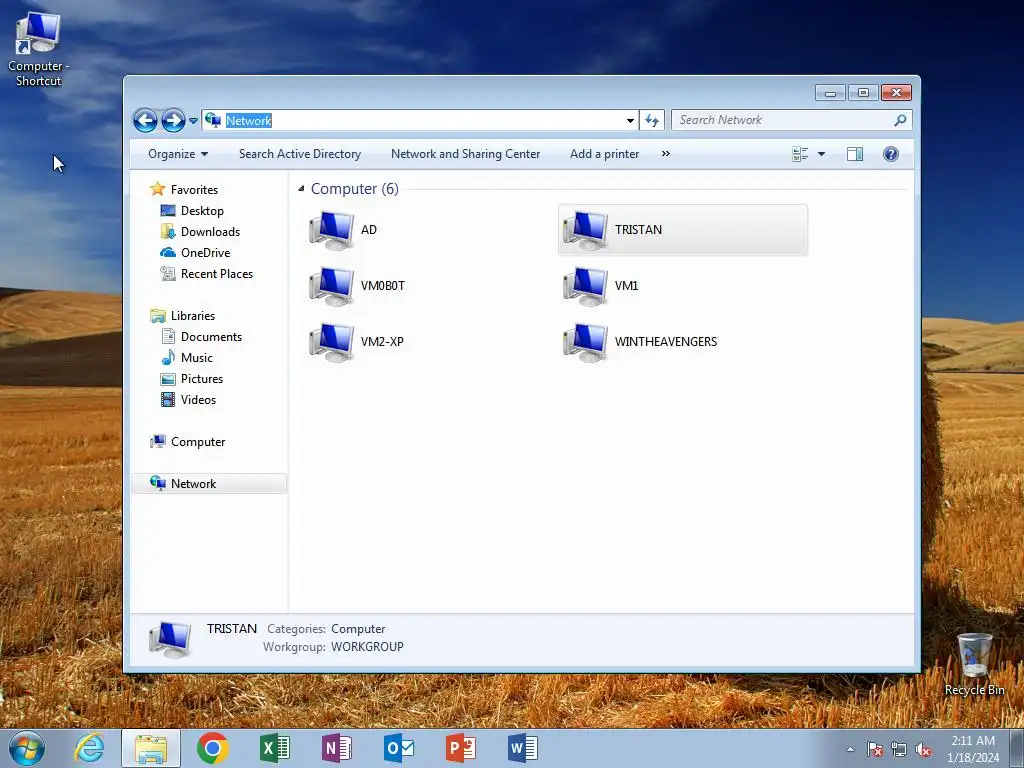The width and height of the screenshot is (1024, 768).
Task: Minimize the Network window
Action: 830,93
